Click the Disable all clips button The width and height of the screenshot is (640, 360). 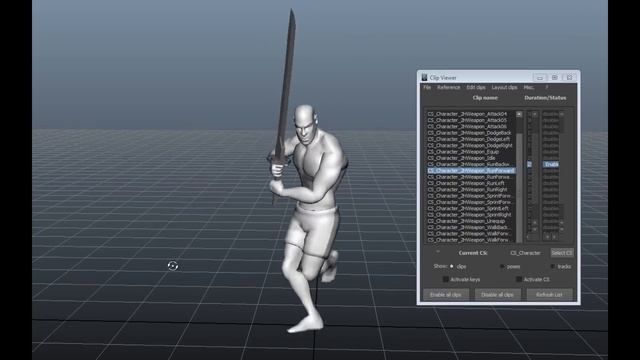tap(498, 294)
